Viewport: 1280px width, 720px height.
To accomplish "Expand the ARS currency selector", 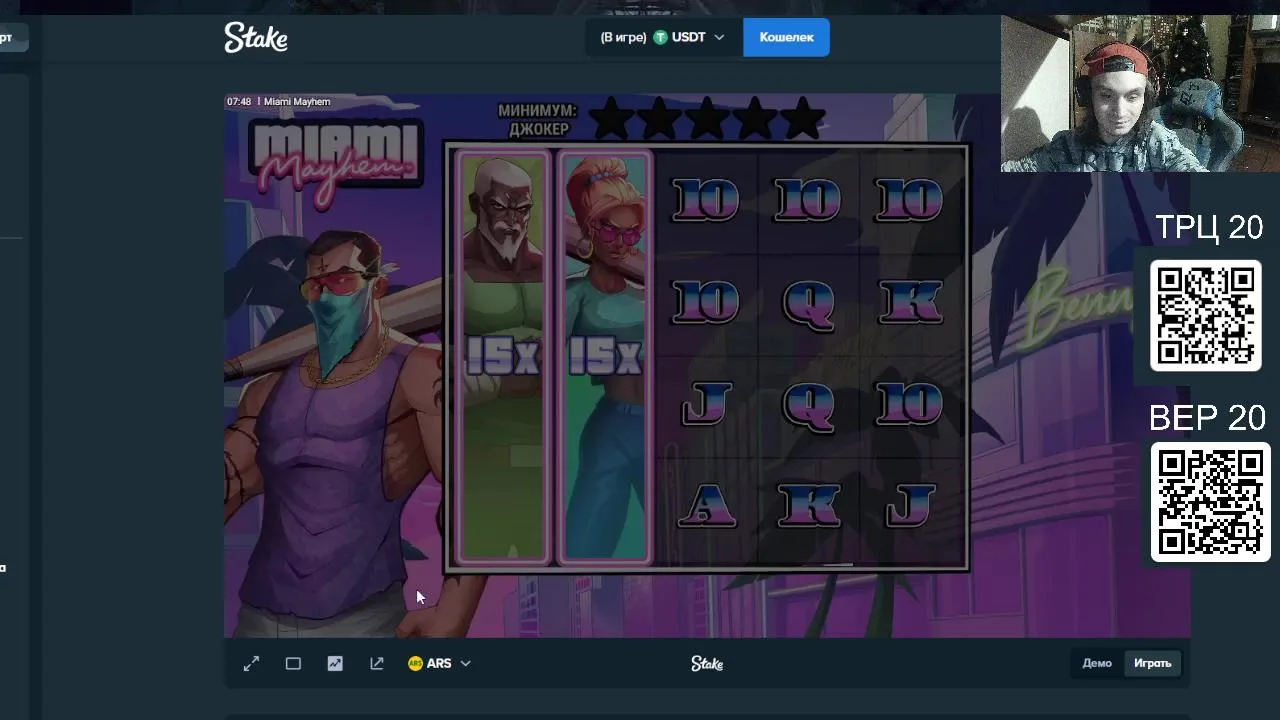I will 439,663.
